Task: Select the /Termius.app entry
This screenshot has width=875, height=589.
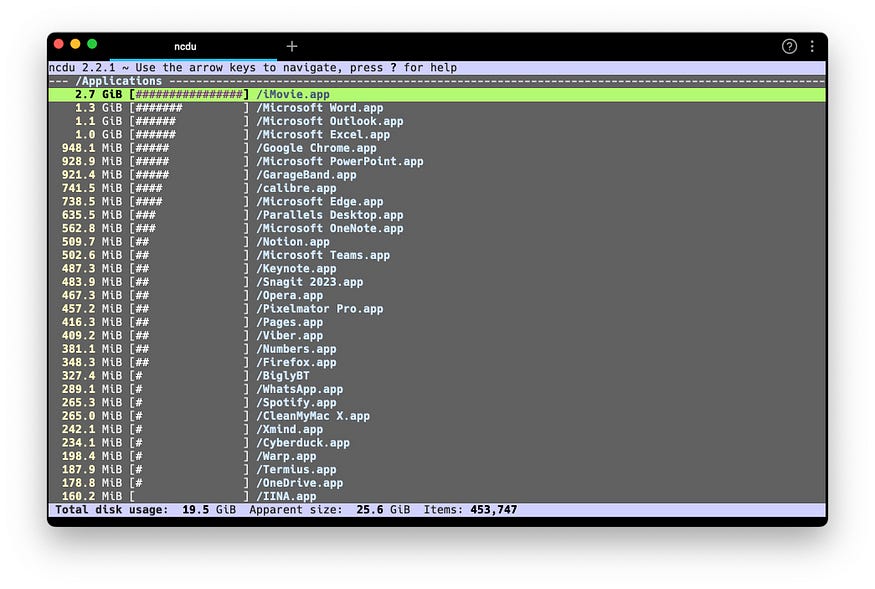Action: (x=437, y=470)
